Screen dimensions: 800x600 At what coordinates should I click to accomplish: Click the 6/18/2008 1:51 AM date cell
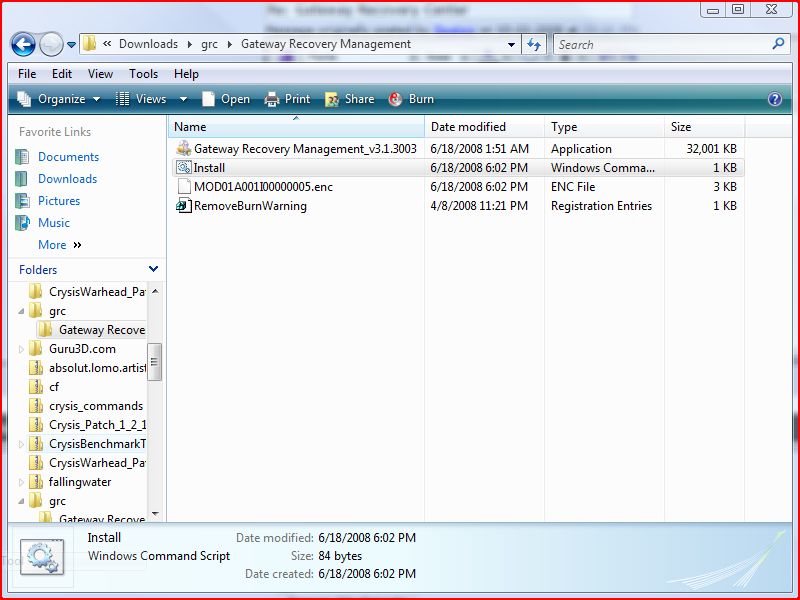click(480, 149)
